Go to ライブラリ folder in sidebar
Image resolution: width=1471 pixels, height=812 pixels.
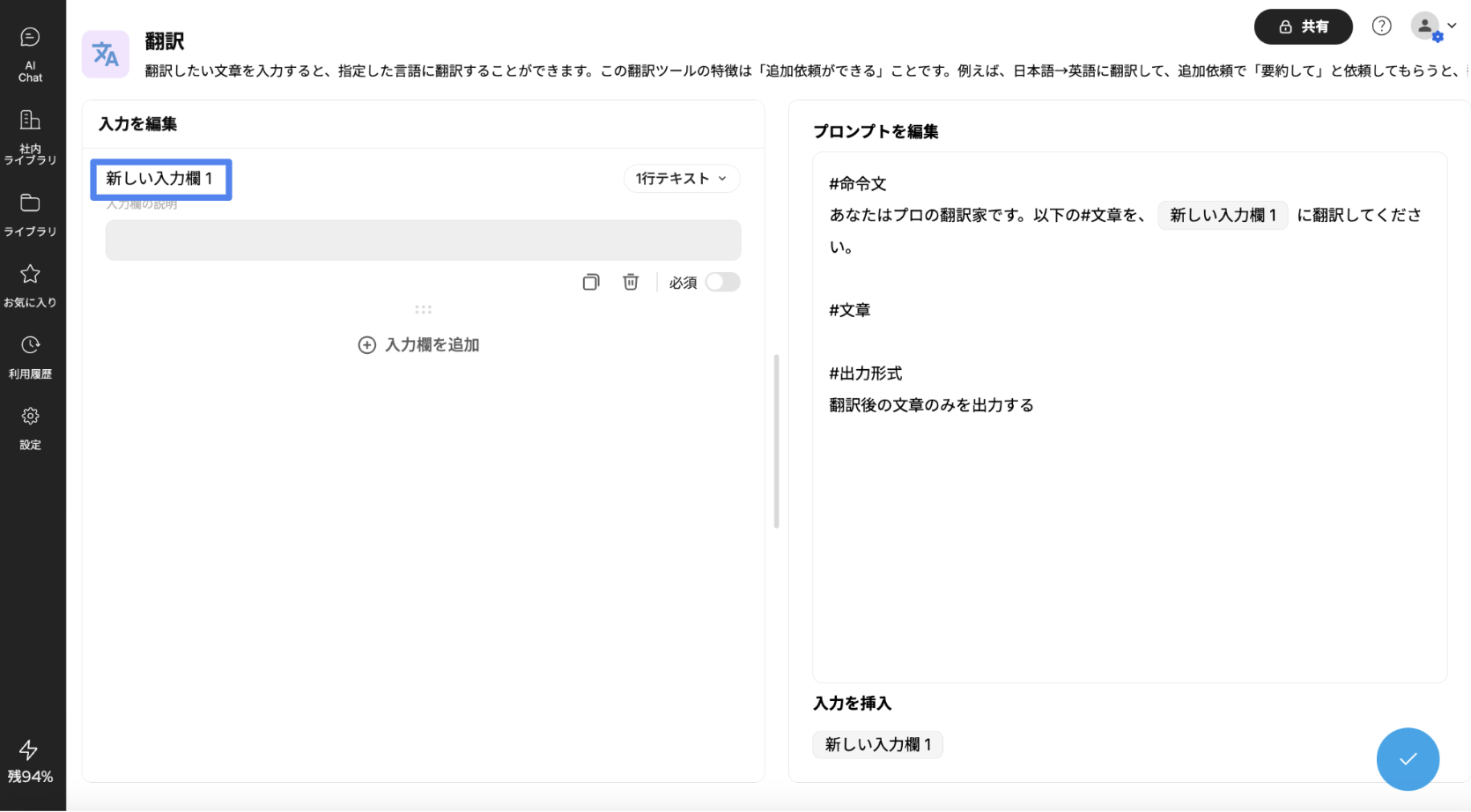click(30, 214)
